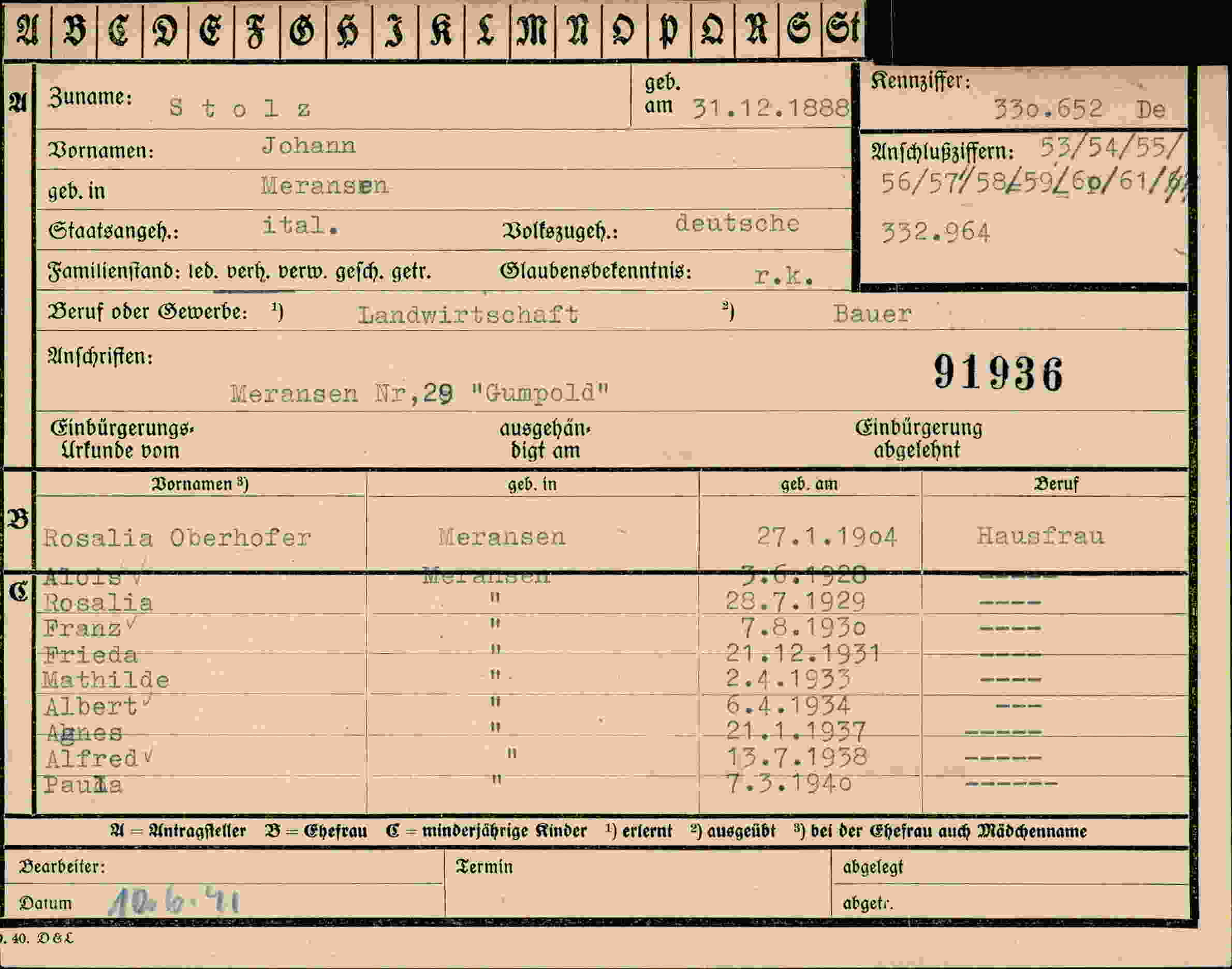Click the 'Beruf oder Gewerbe:' label
The image size is (1232, 969).
[x=148, y=312]
